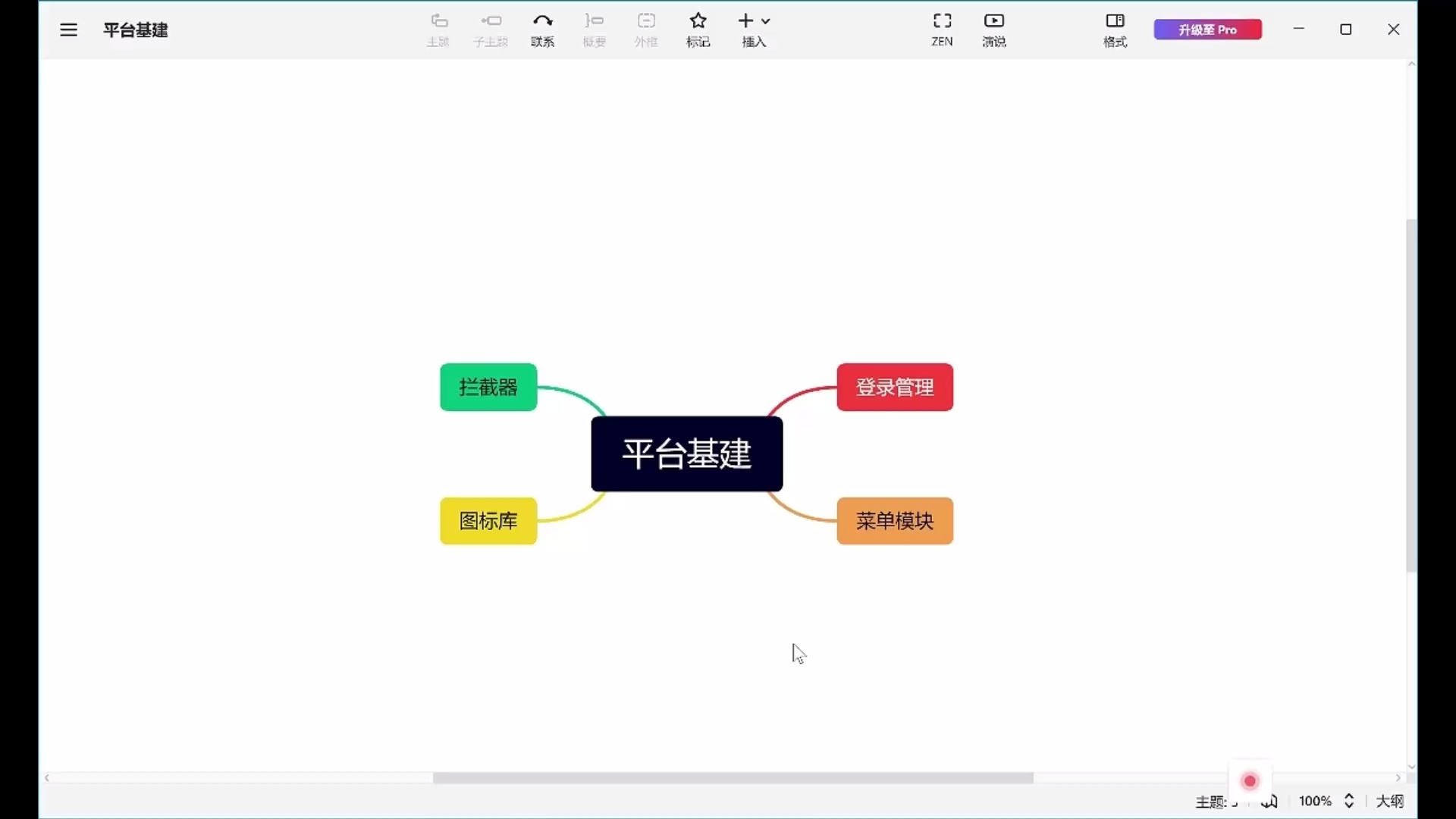The width and height of the screenshot is (1456, 819).
Task: Select the central 平台基建 topic
Action: [686, 453]
